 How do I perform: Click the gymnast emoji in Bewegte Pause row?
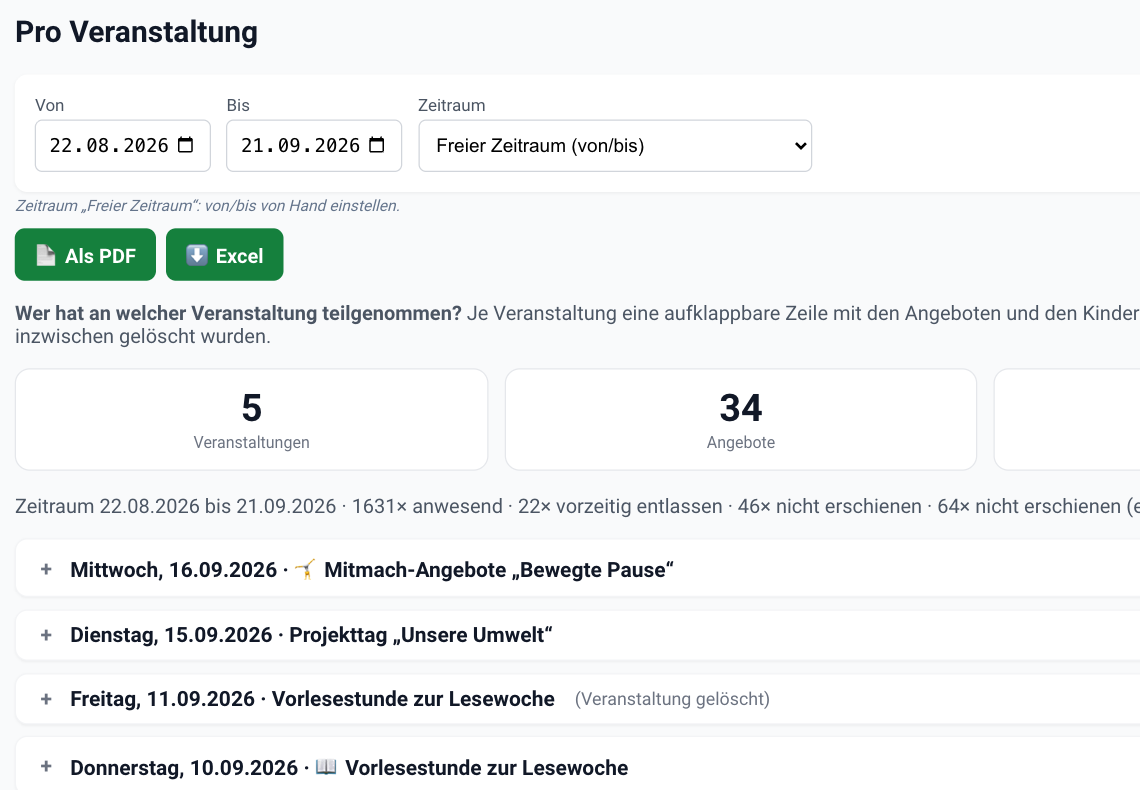(305, 569)
